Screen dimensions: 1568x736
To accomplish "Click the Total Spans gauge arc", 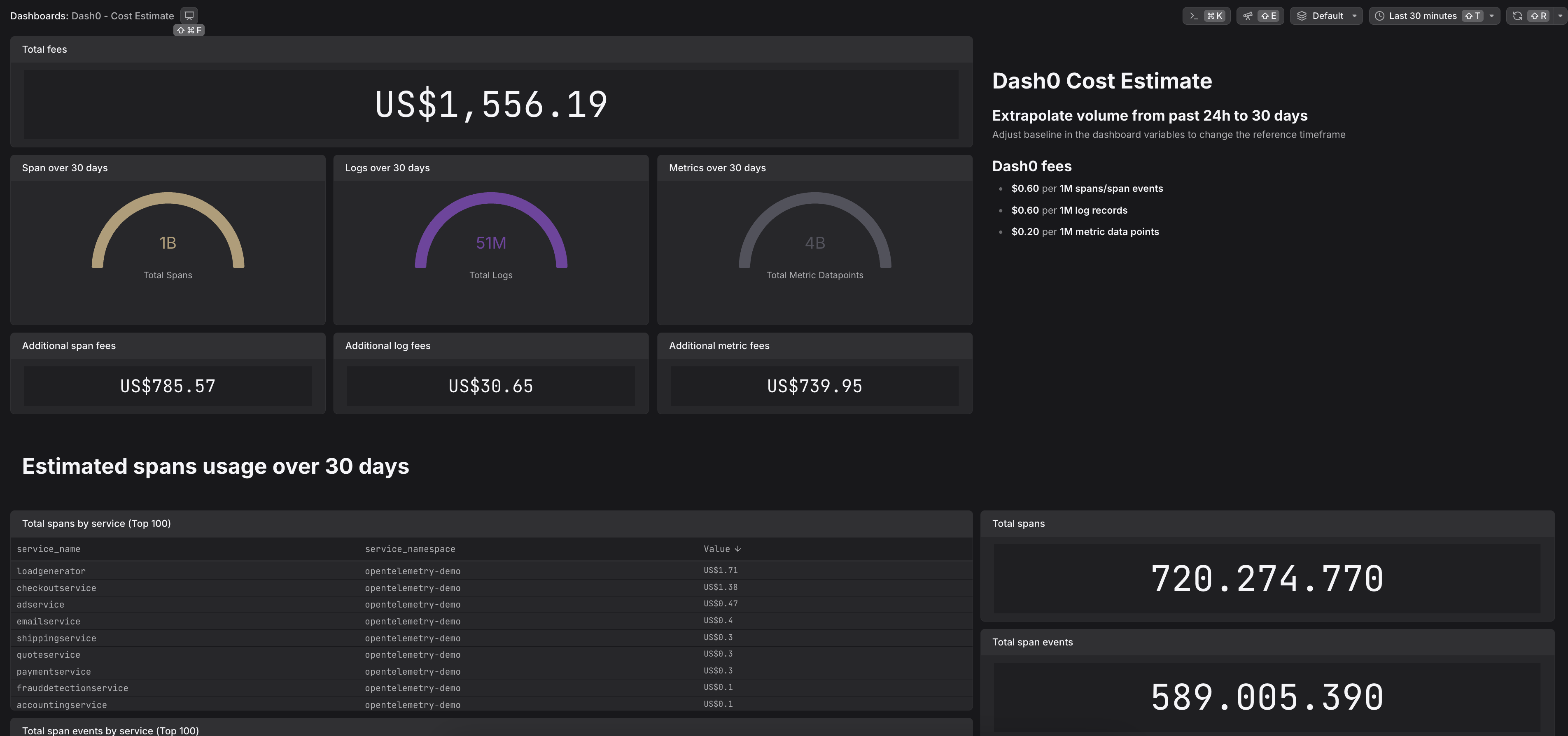I will 168,199.
